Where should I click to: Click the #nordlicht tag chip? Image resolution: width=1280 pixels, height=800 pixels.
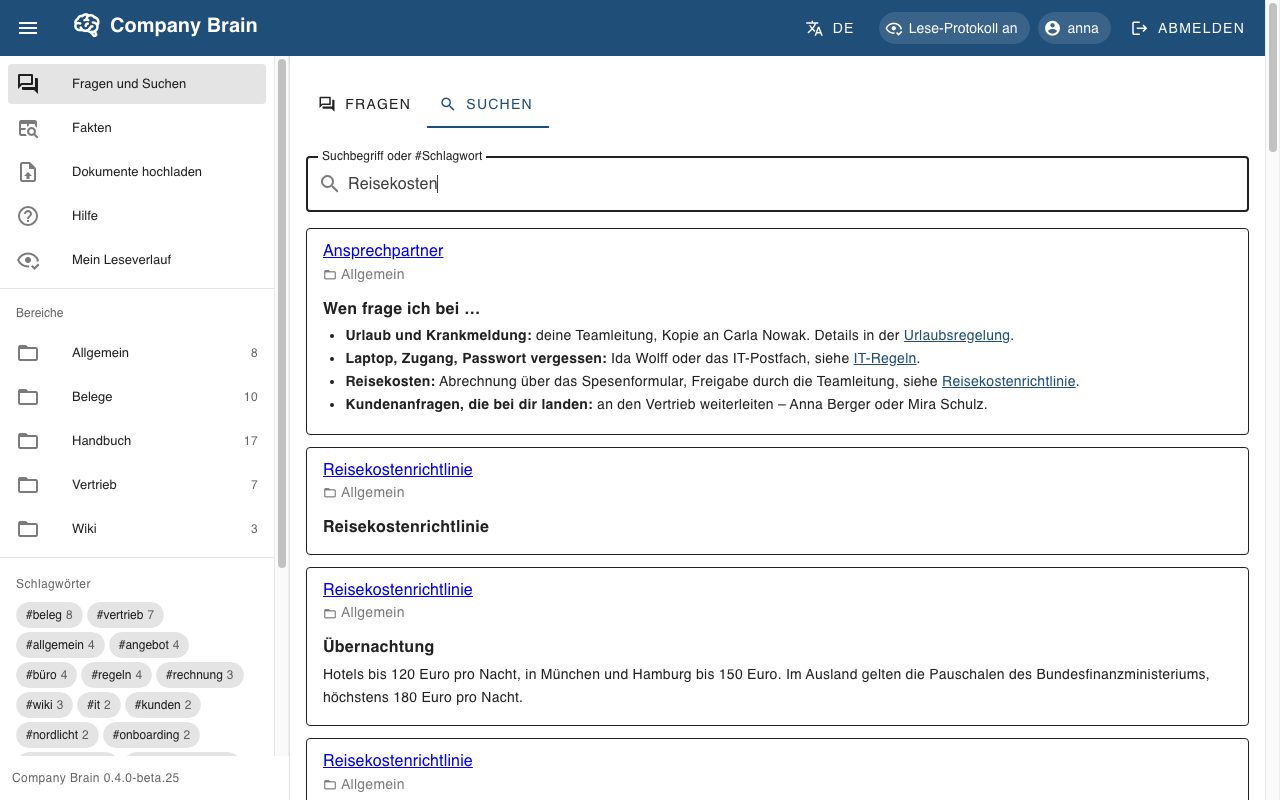[57, 735]
